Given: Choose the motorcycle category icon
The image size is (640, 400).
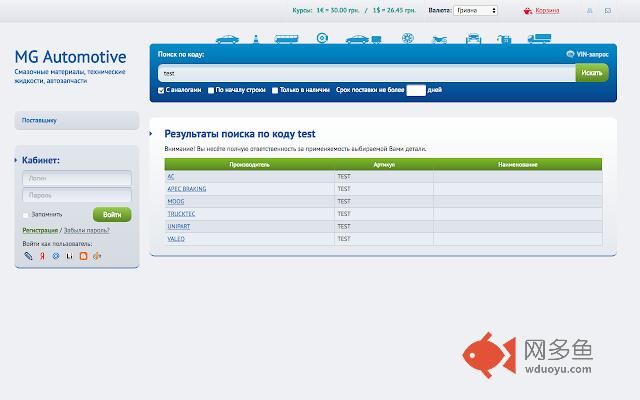Looking at the screenshot, I should pos(437,39).
